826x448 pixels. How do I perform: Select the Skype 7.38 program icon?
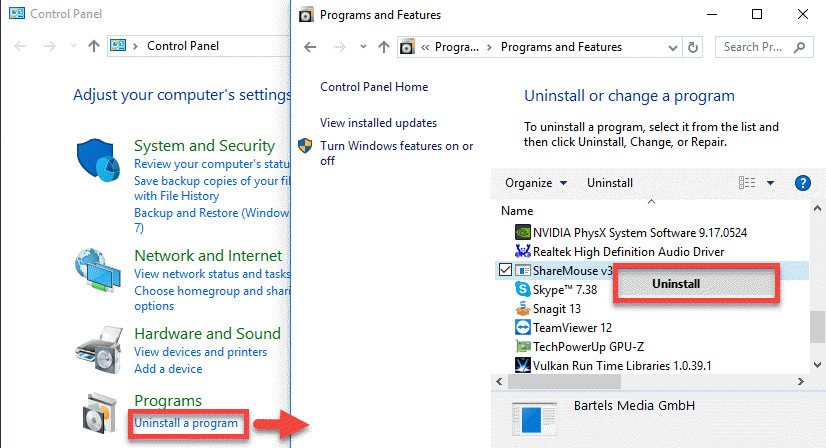coord(522,289)
